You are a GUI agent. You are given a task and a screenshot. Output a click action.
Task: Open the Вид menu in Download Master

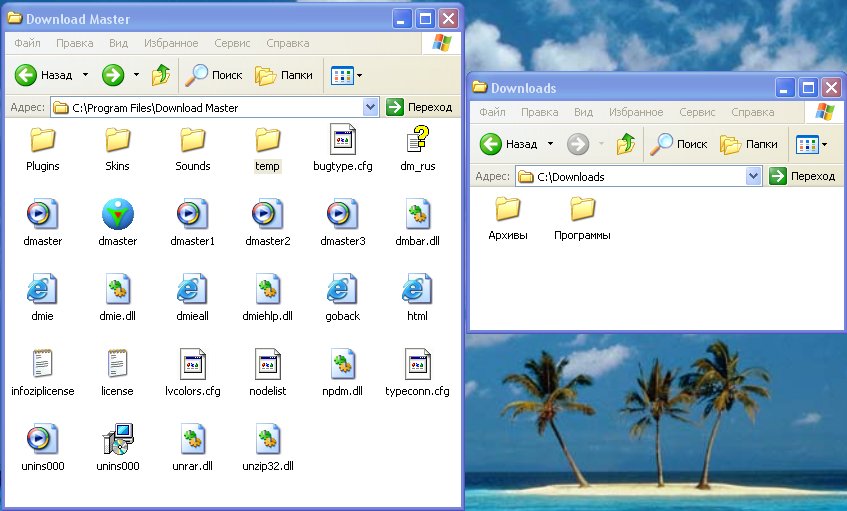(118, 43)
